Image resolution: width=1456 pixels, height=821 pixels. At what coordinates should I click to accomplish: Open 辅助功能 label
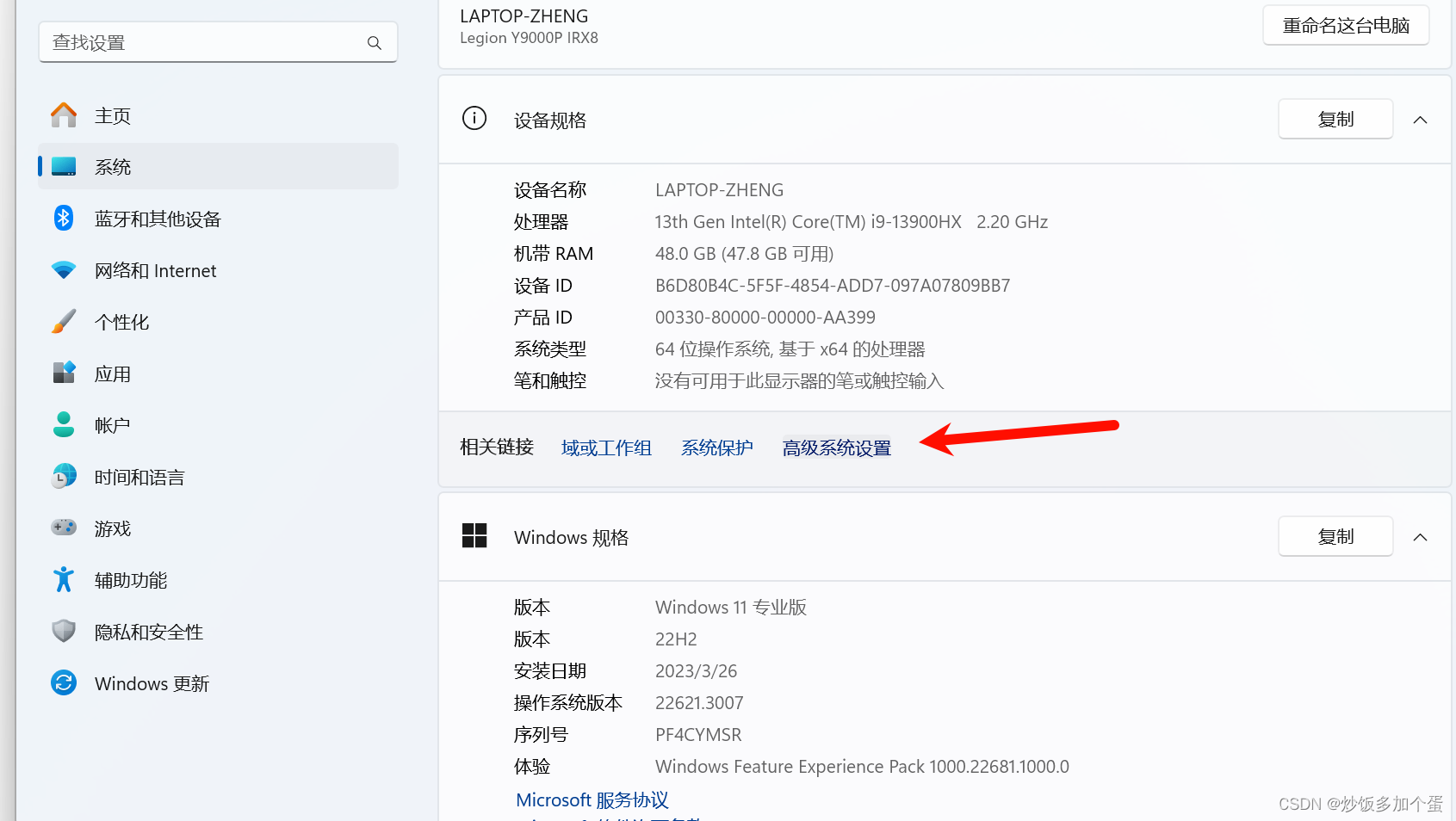[131, 581]
